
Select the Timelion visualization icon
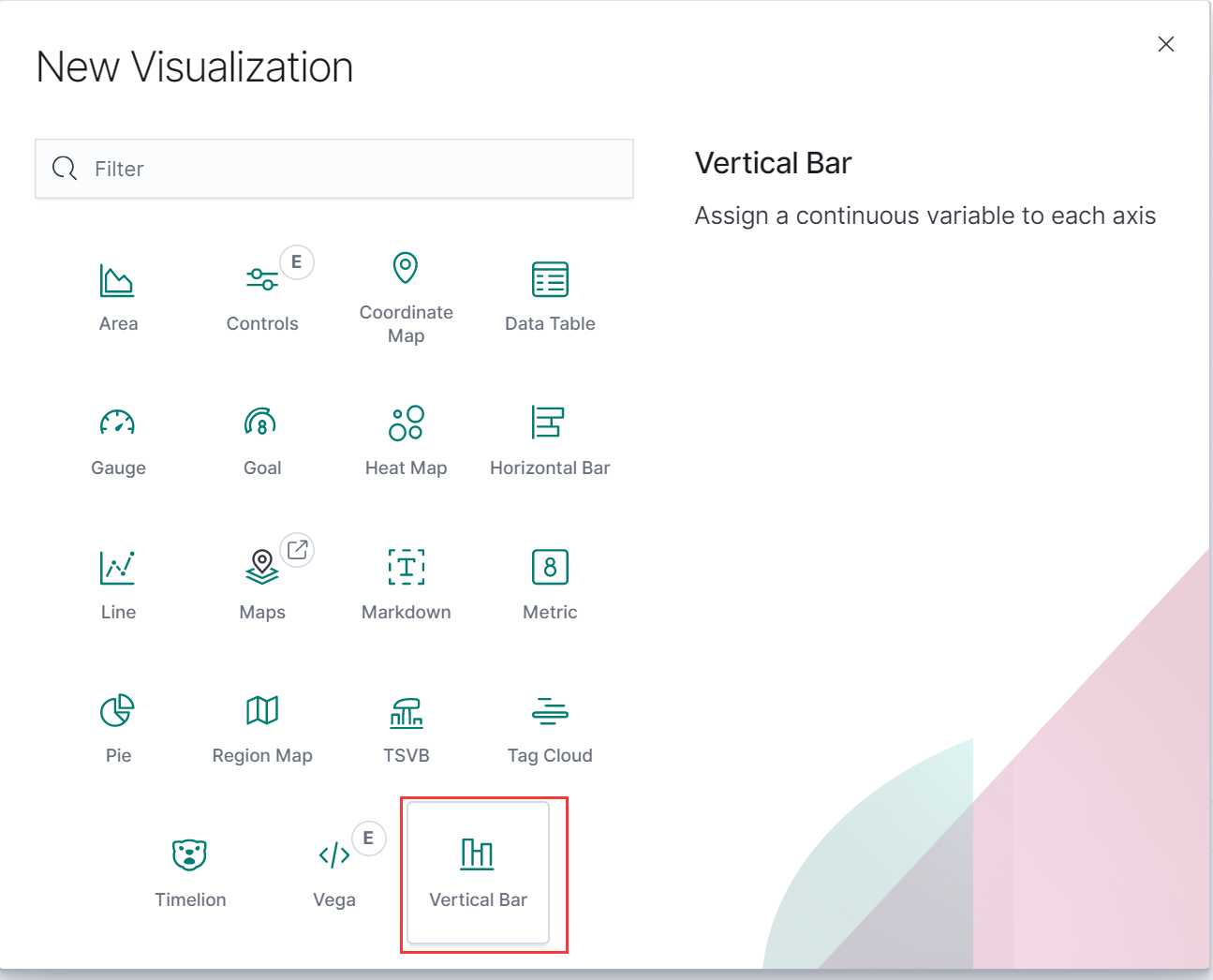[189, 854]
